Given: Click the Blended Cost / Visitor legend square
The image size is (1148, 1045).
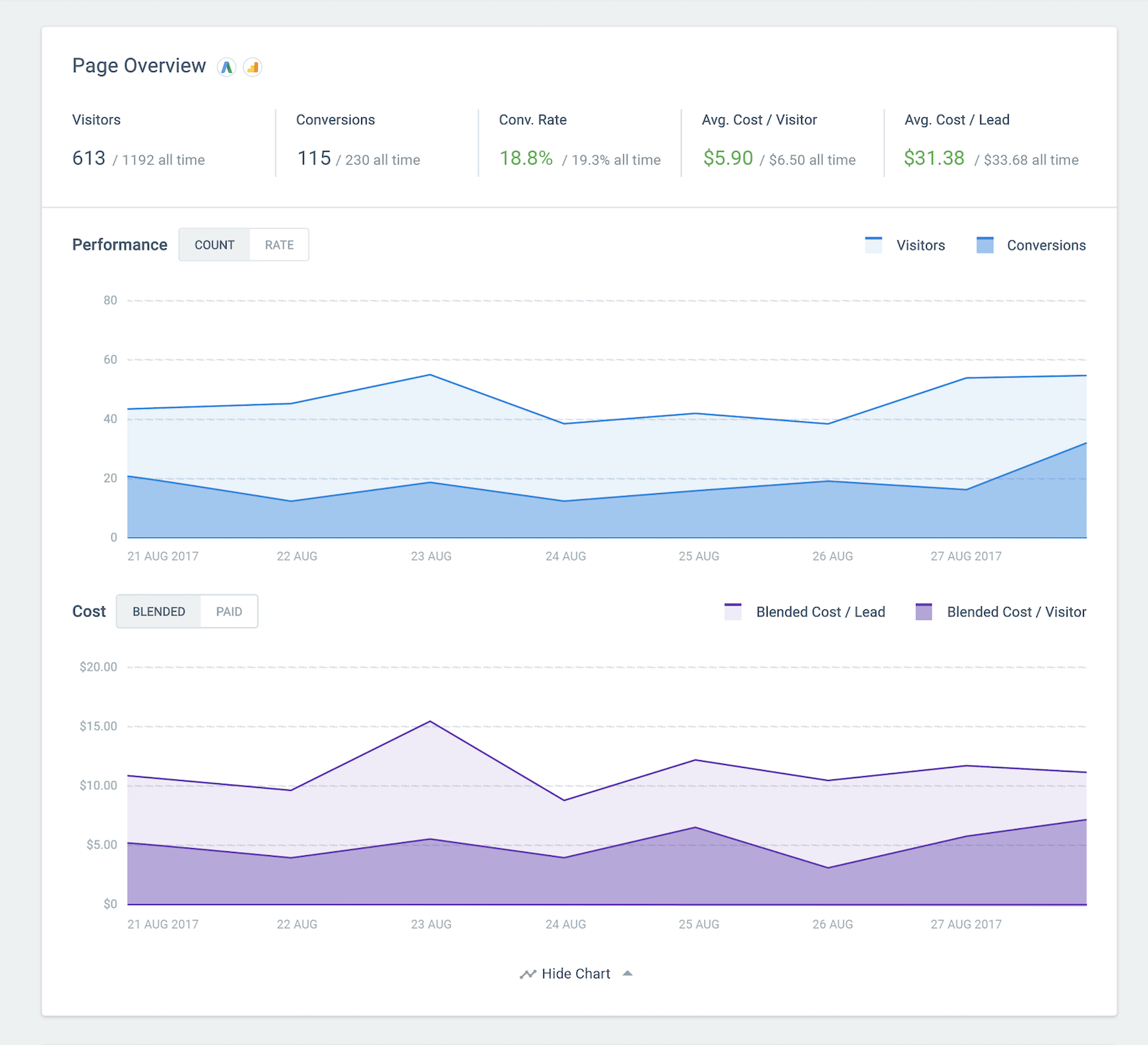Looking at the screenshot, I should point(925,611).
